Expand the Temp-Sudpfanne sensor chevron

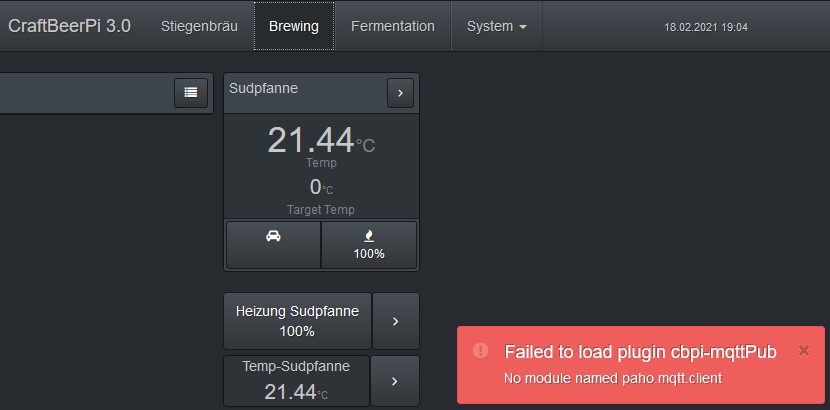coord(394,381)
